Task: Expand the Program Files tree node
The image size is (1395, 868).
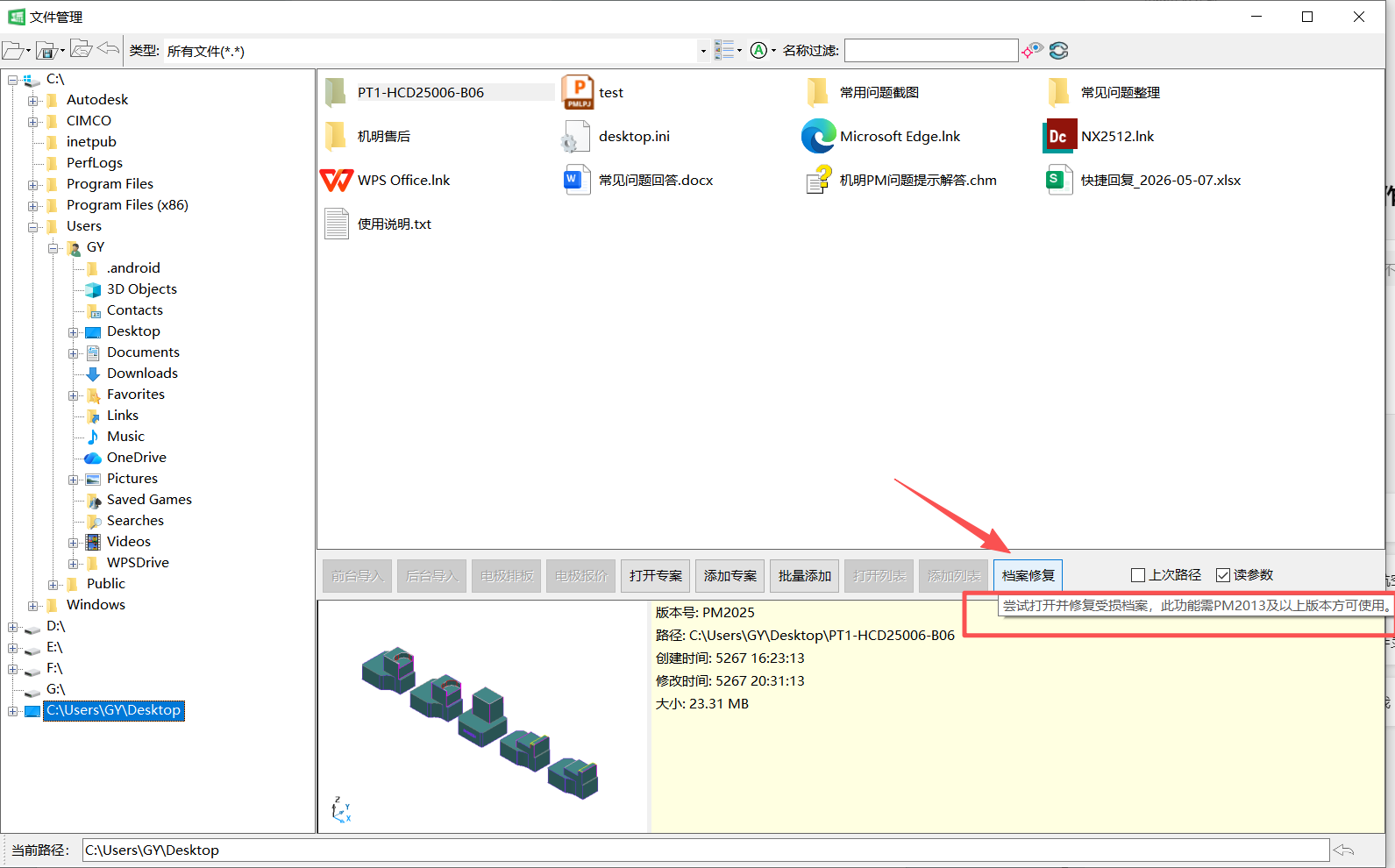Action: coord(33,185)
